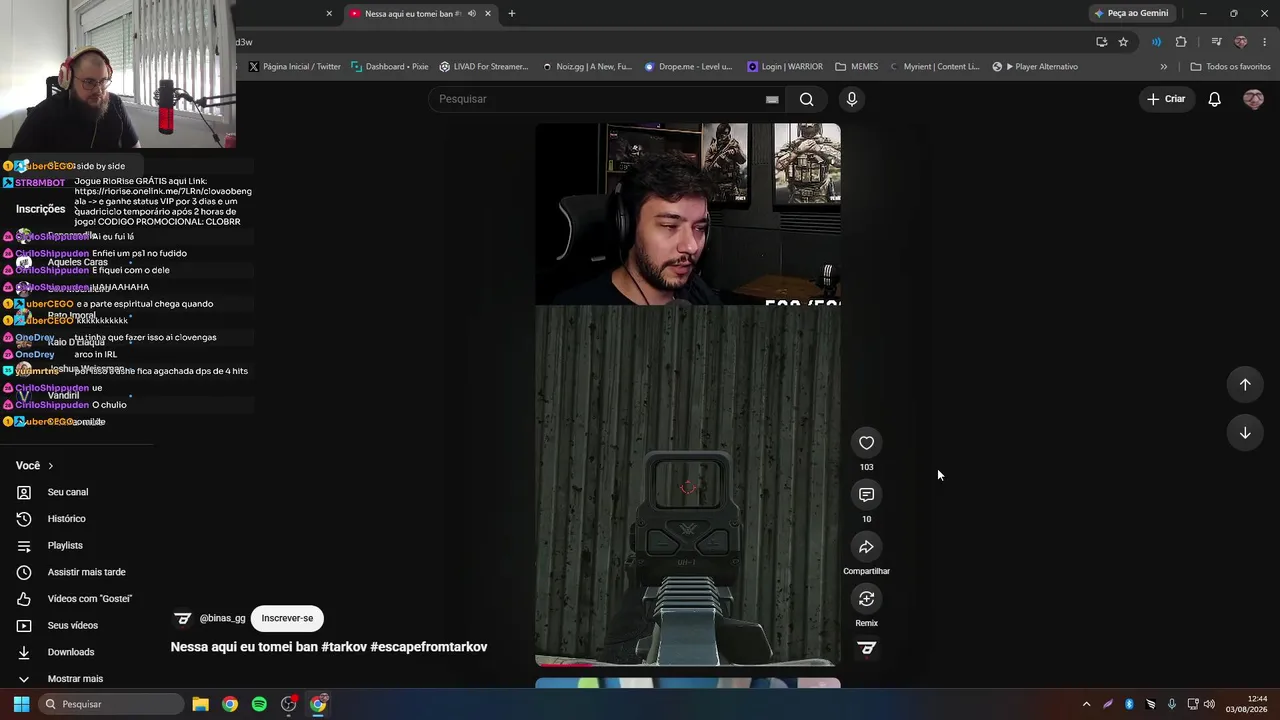This screenshot has width=1280, height=720.
Task: Expand the sidebar with Mostrar mais
Action: tap(75, 679)
